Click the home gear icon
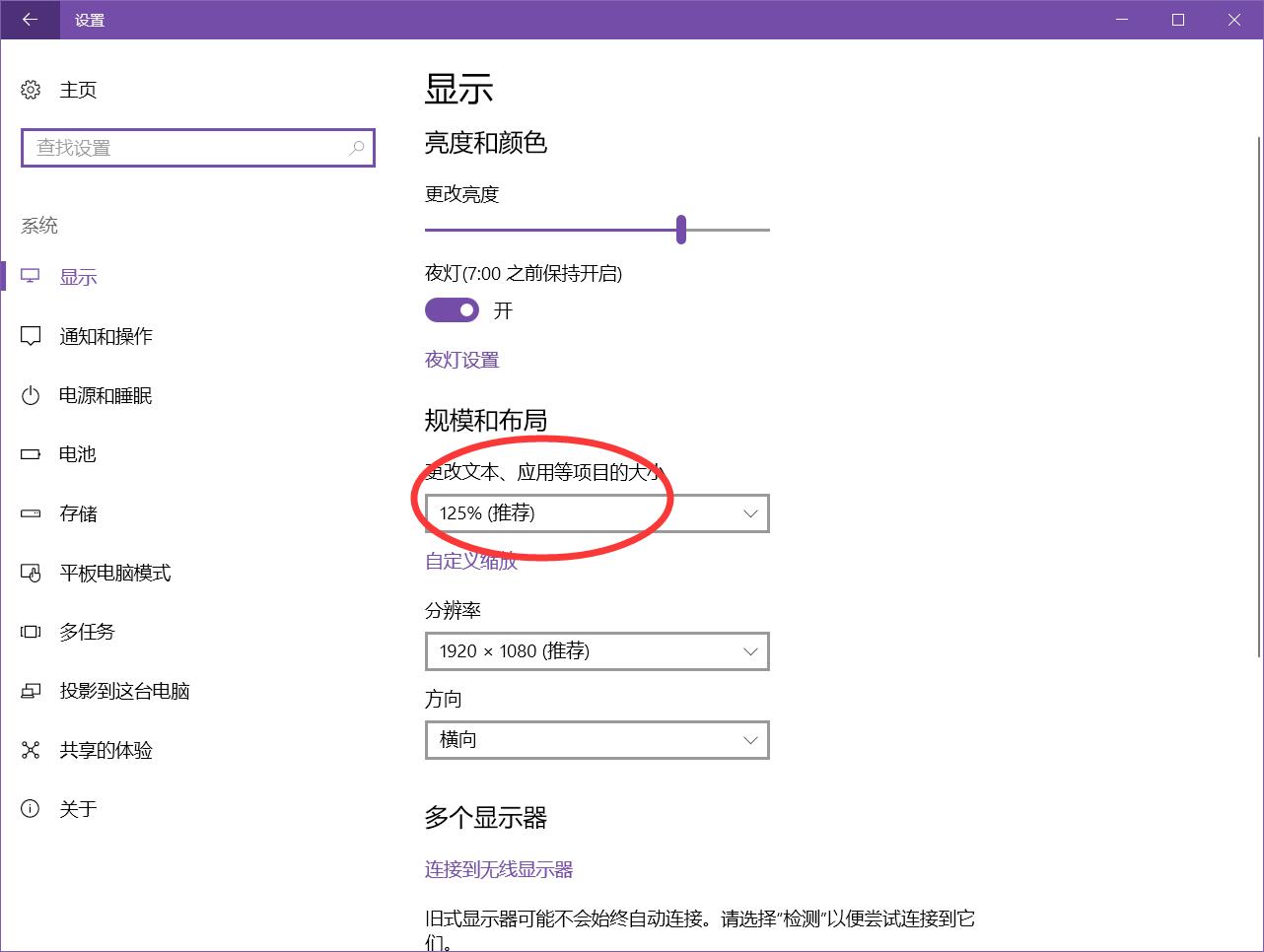 (x=31, y=90)
